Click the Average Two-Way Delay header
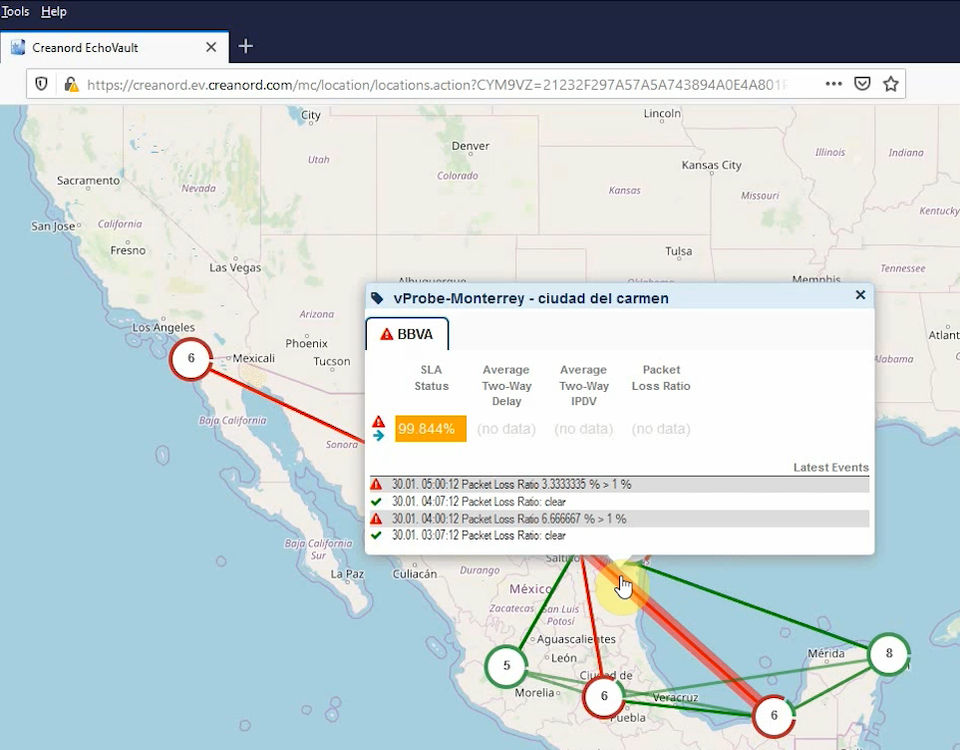Screen dimensions: 960x750 pyautogui.click(x=506, y=386)
